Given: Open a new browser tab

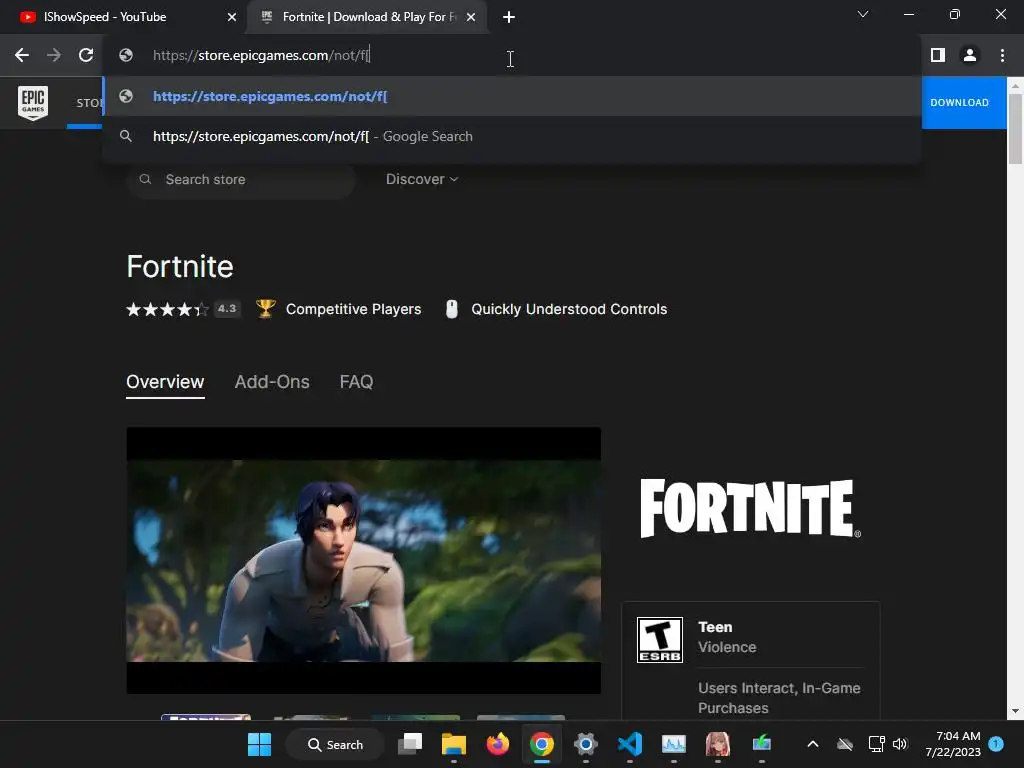Looking at the screenshot, I should click(x=509, y=17).
